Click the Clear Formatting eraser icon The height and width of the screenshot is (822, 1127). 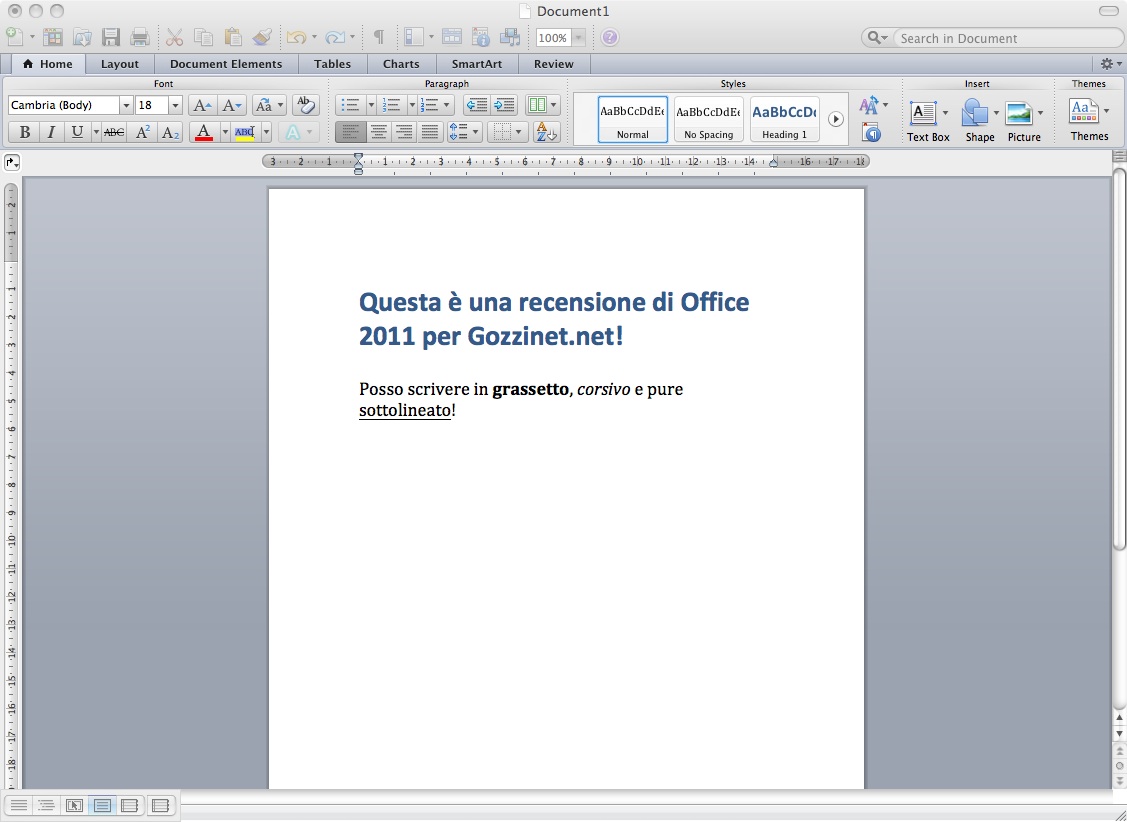[x=306, y=106]
